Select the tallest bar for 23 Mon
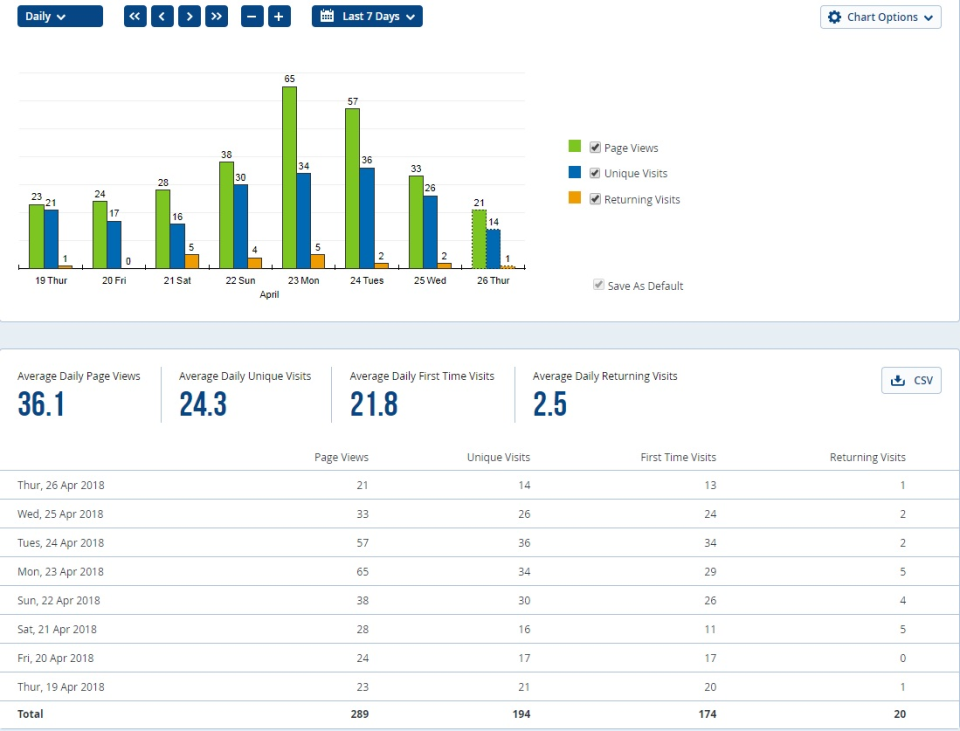Screen dimensions: 960x731 289,175
